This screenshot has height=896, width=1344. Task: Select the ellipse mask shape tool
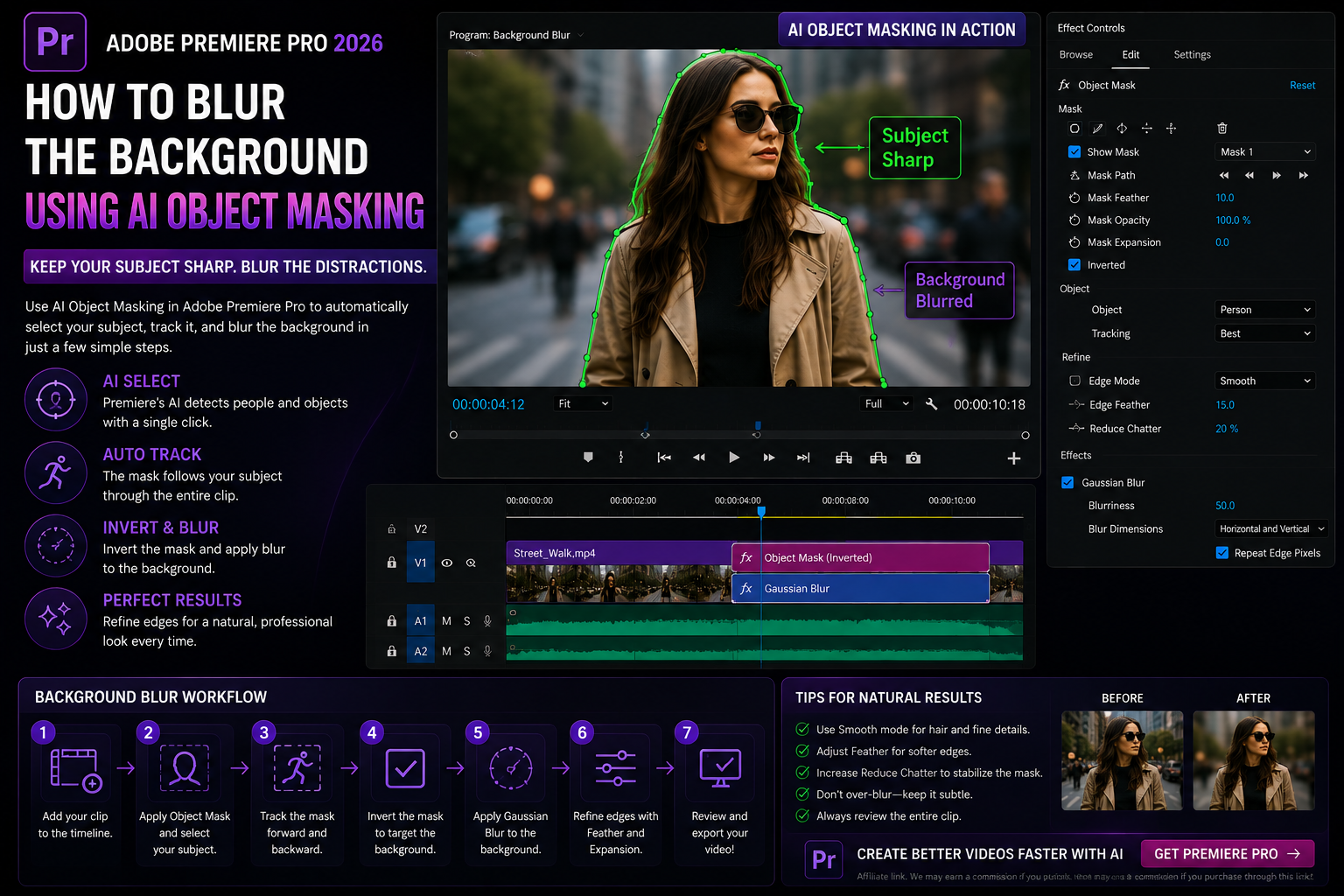tap(1074, 129)
